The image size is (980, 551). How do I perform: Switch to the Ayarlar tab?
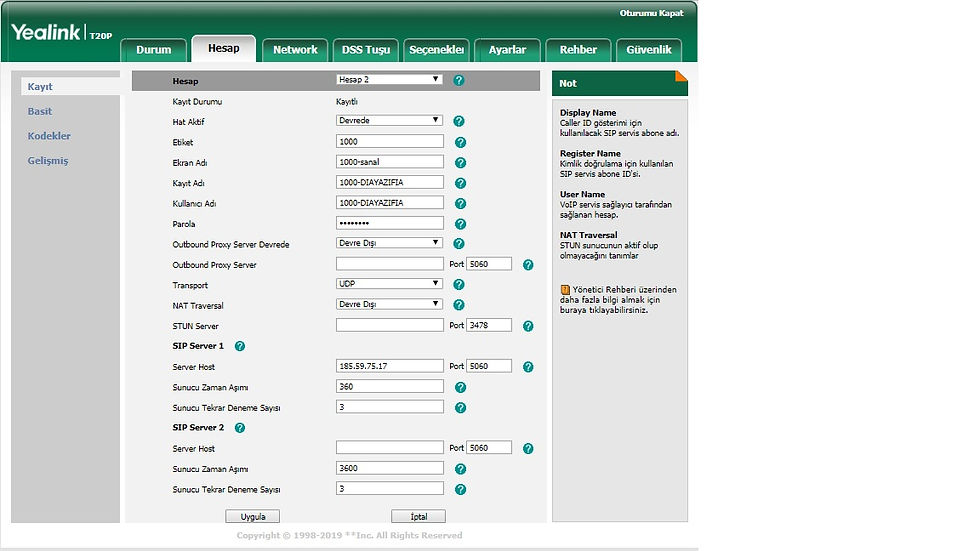tap(507, 50)
